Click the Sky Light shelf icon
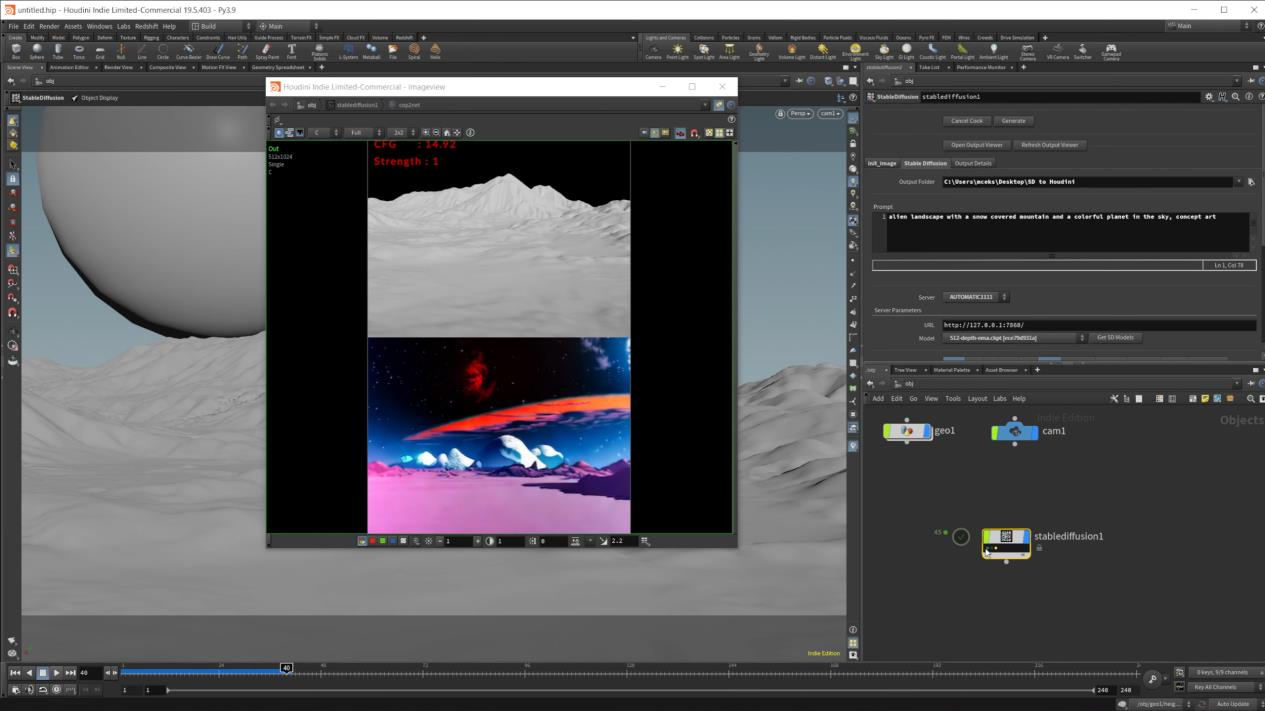Screen dimensions: 1265x711 [884, 50]
